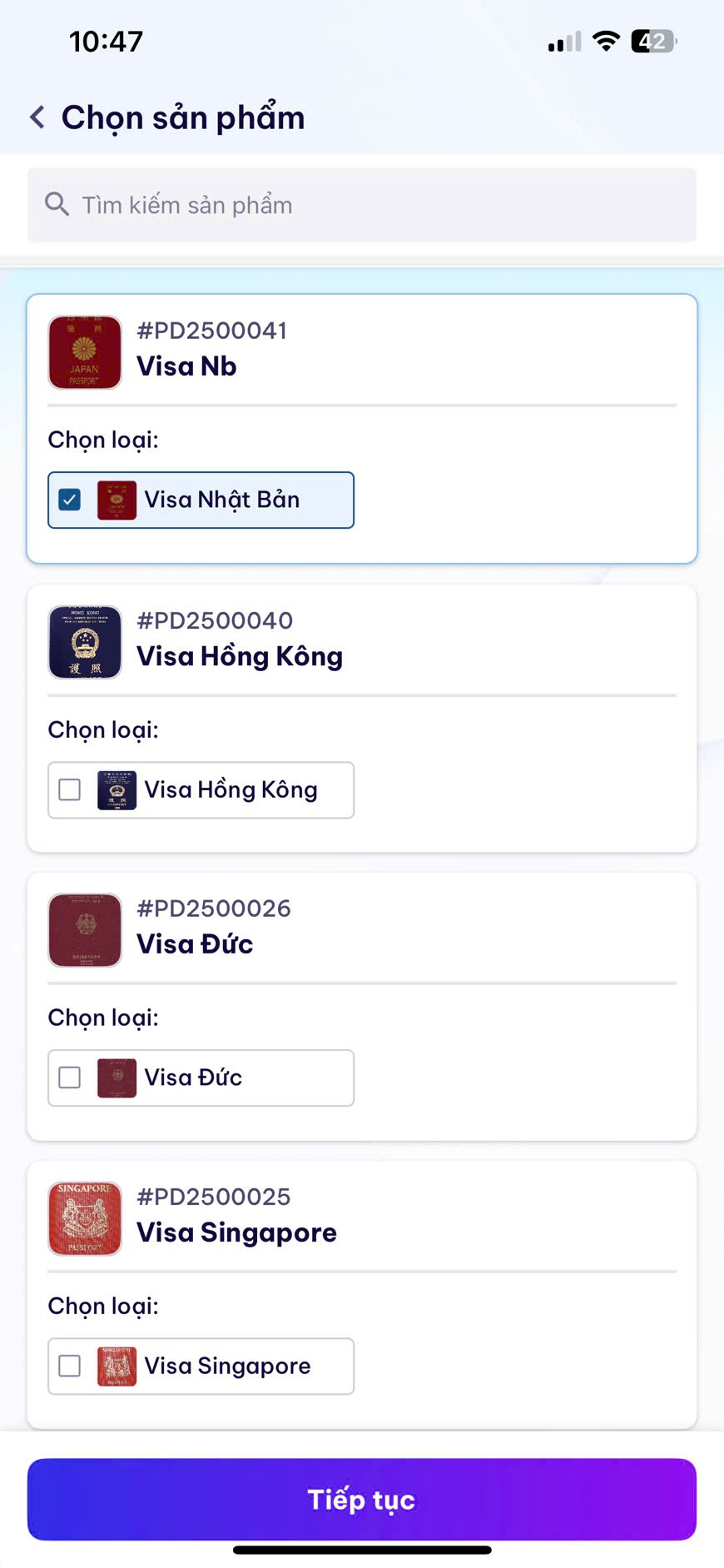Open product #PD2500041 Visa Nb title
This screenshot has height=1568, width=724.
187,366
